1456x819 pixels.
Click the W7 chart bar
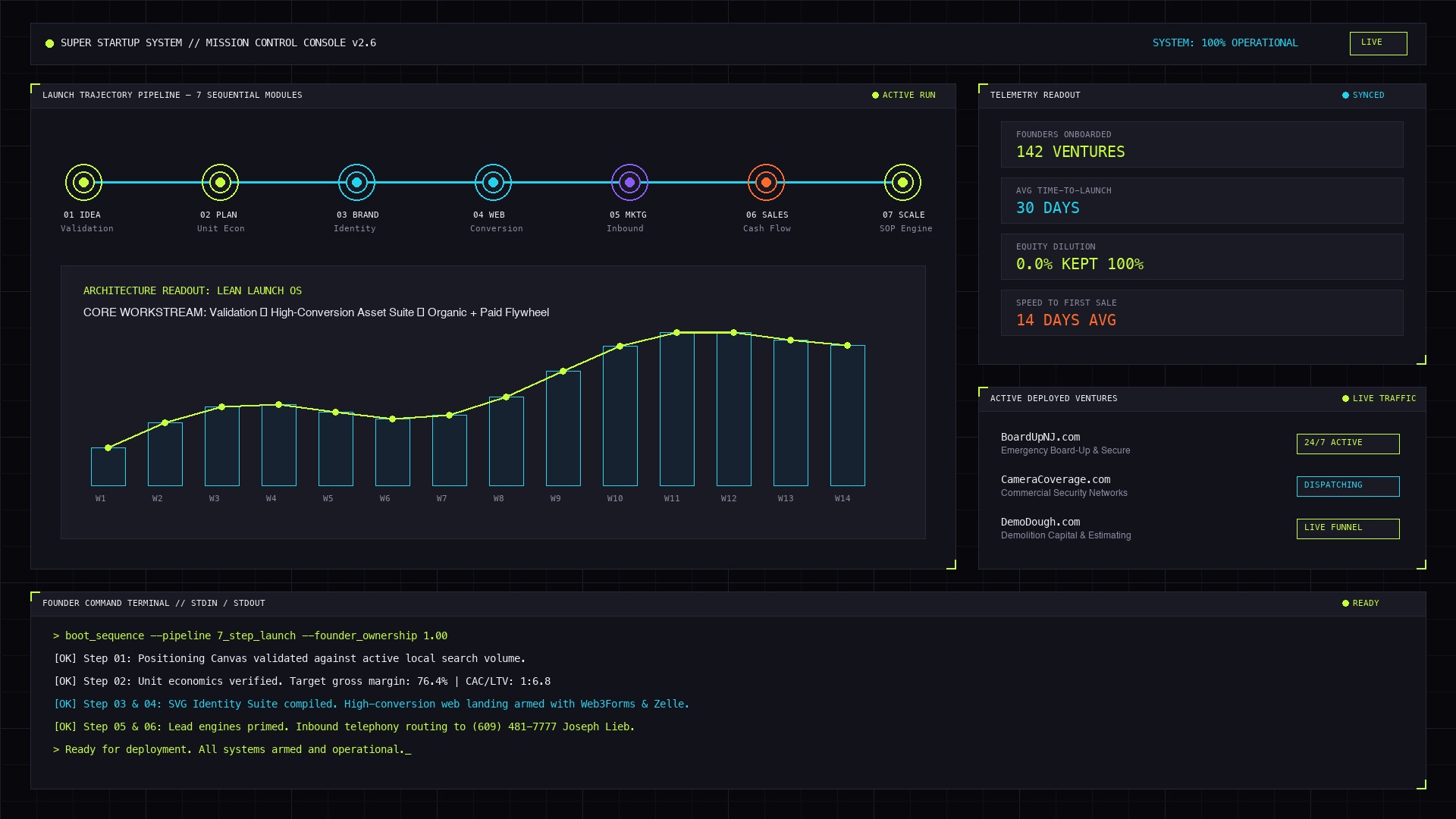click(x=450, y=450)
